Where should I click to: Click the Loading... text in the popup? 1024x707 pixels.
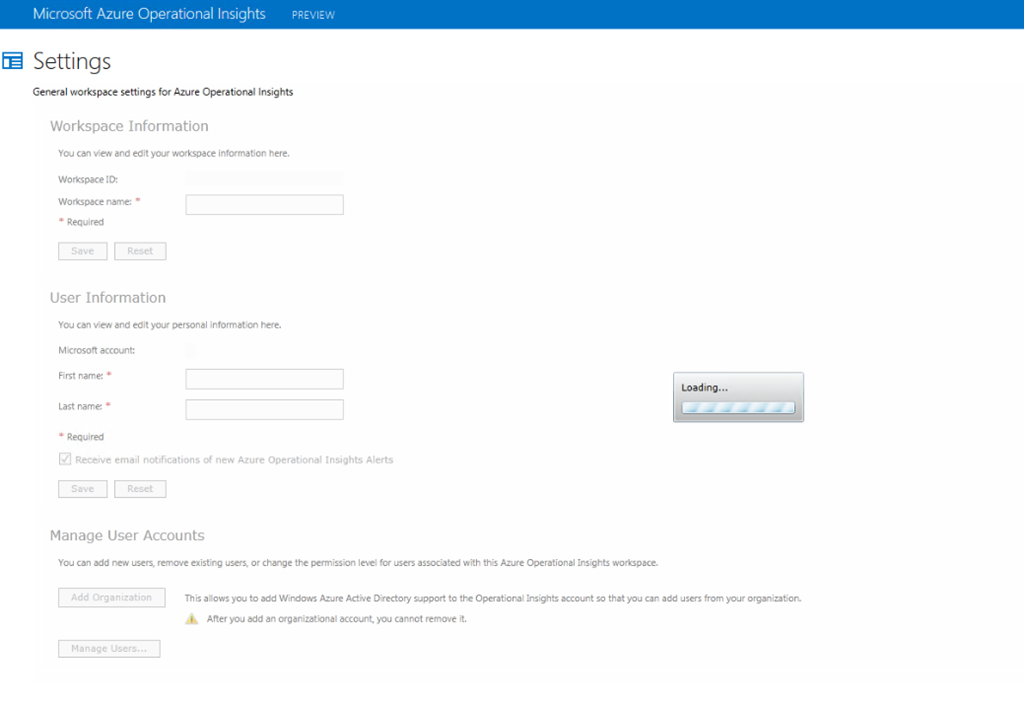coord(705,387)
